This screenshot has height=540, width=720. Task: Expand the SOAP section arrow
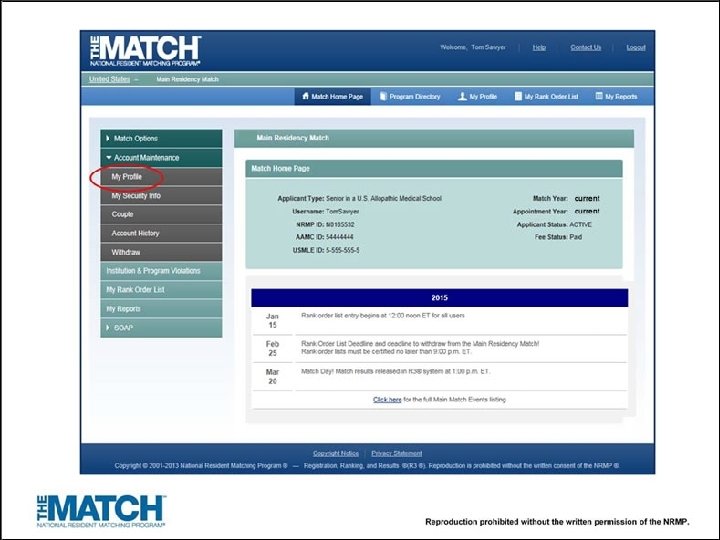(108, 327)
